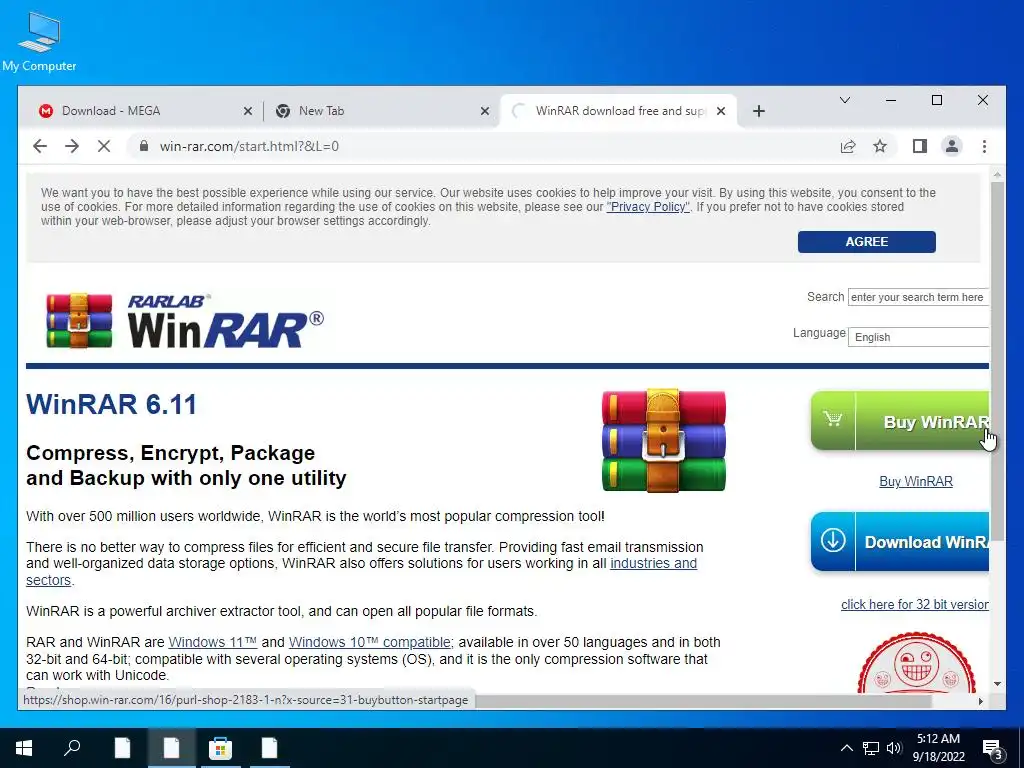Select WinRAR download free tab

click(x=618, y=110)
